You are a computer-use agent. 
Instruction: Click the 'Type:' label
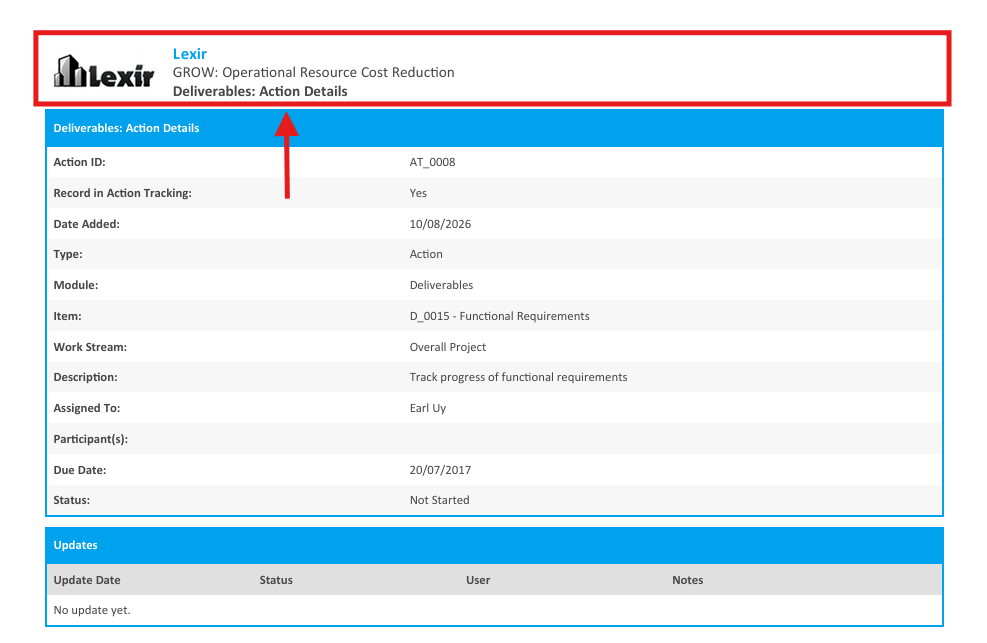point(68,254)
